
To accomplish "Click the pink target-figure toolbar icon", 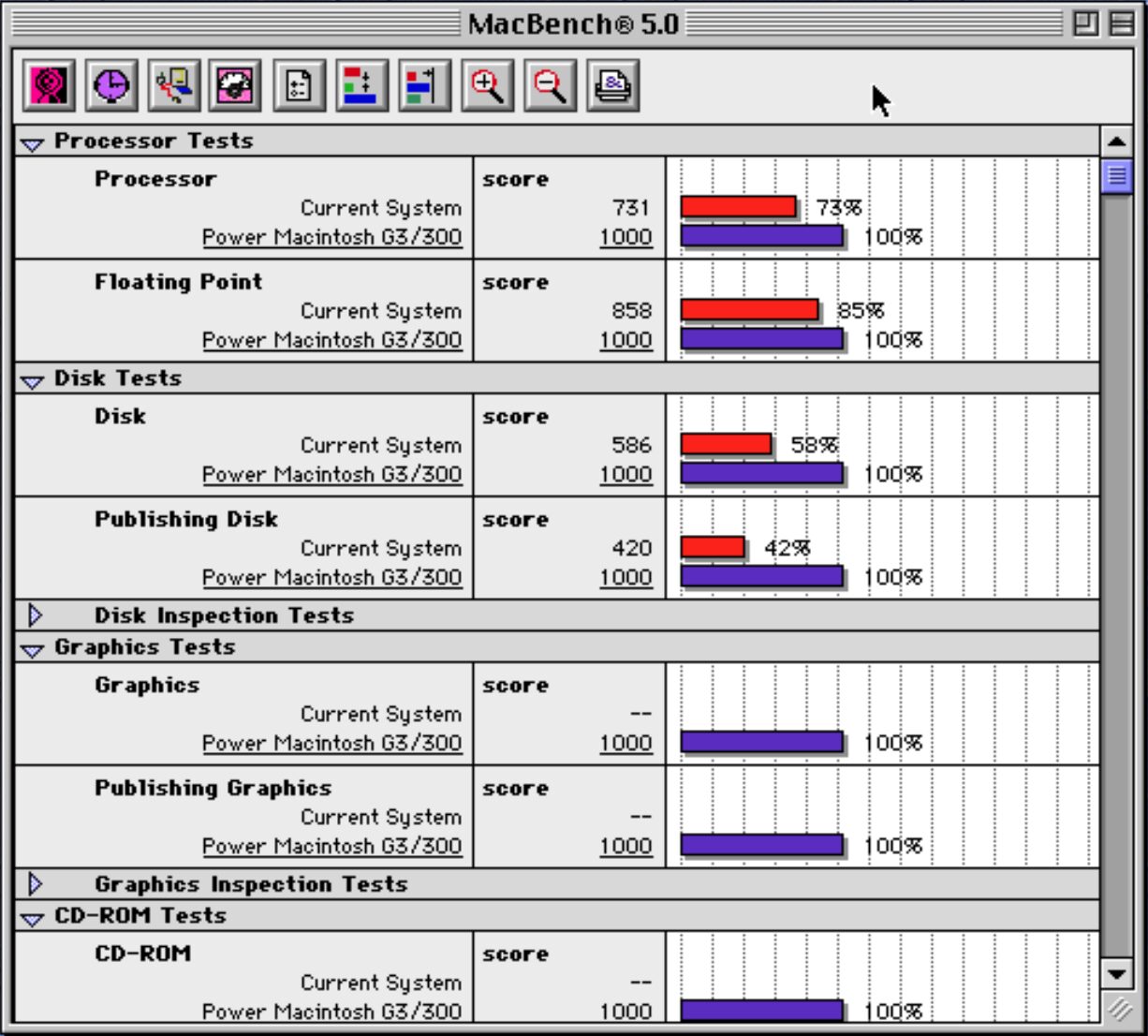I will click(50, 86).
